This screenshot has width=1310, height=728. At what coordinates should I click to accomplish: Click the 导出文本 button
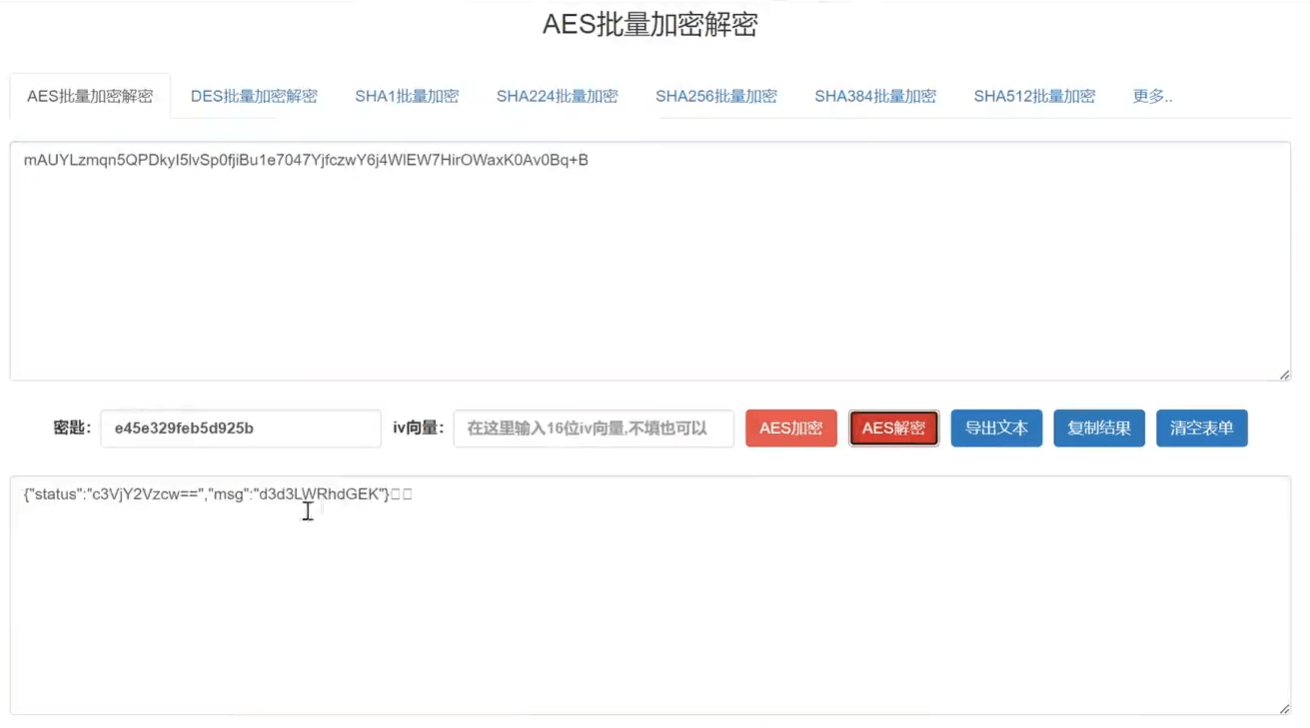[x=996, y=428]
